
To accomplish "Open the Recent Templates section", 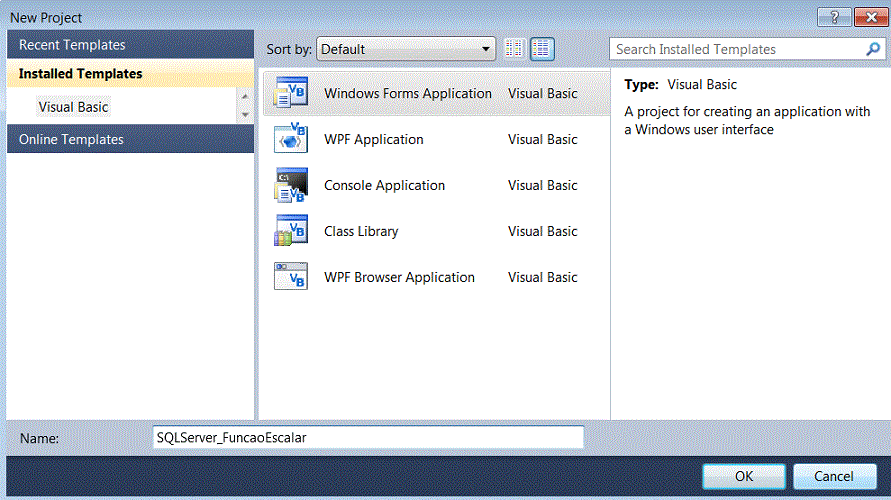I will pos(130,44).
